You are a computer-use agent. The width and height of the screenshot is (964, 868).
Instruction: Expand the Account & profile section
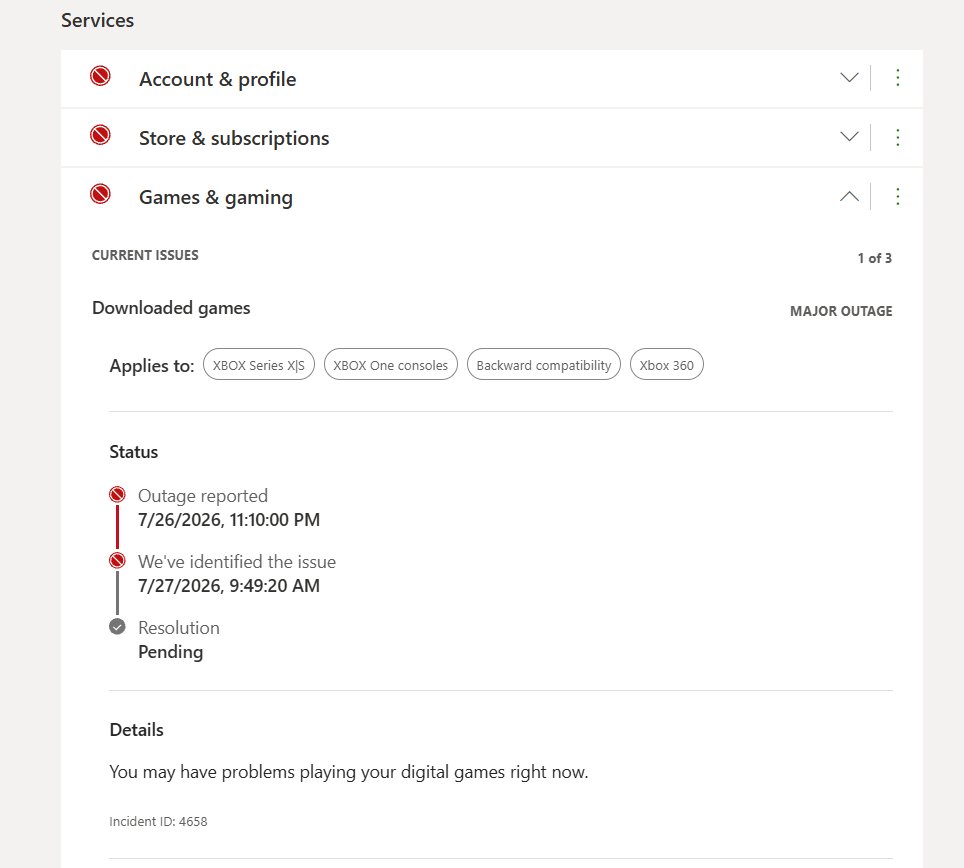click(x=849, y=77)
